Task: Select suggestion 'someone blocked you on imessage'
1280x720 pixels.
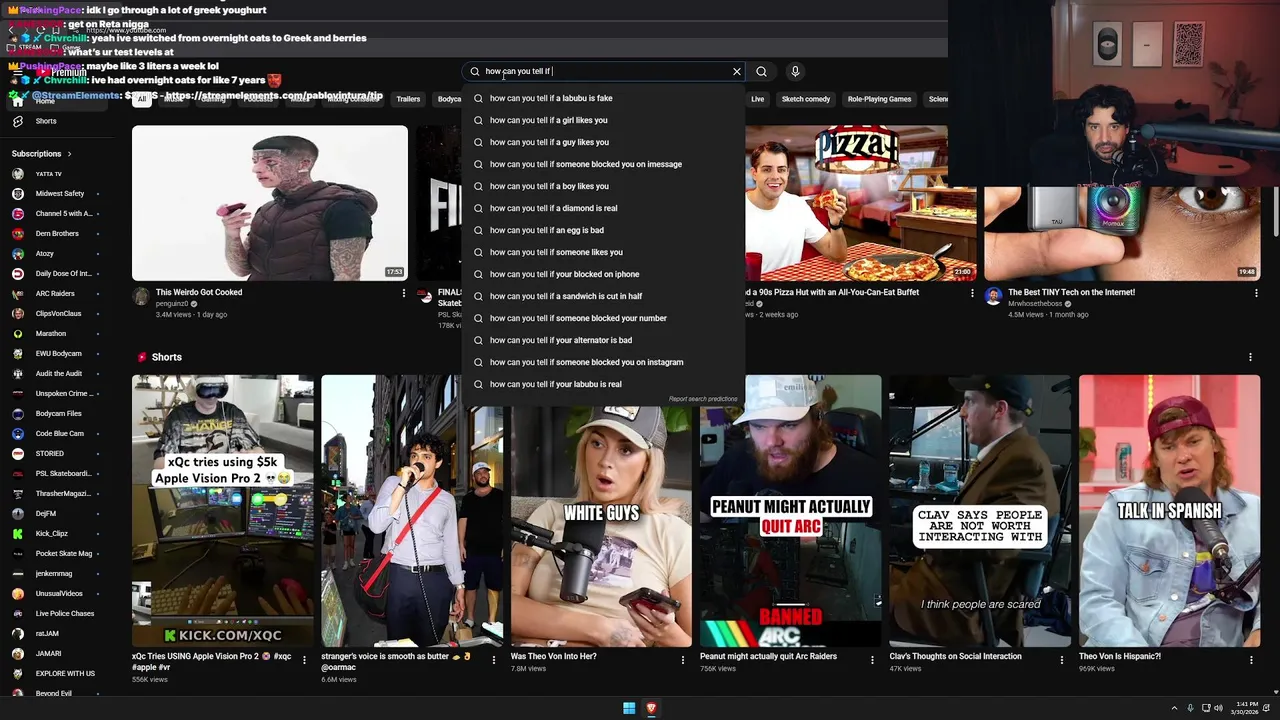Action: [603, 164]
